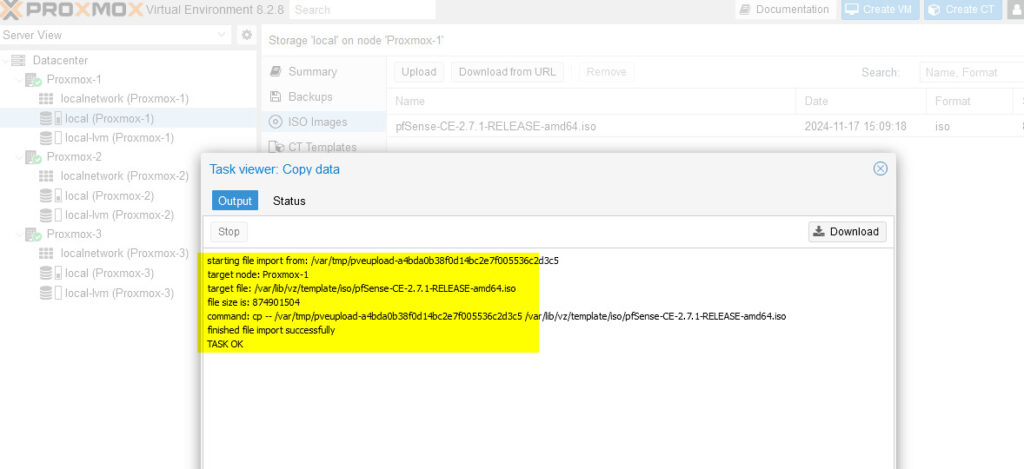1024x469 pixels.
Task: Click the local (Proxmox-2) storage icon
Action: tap(50, 195)
